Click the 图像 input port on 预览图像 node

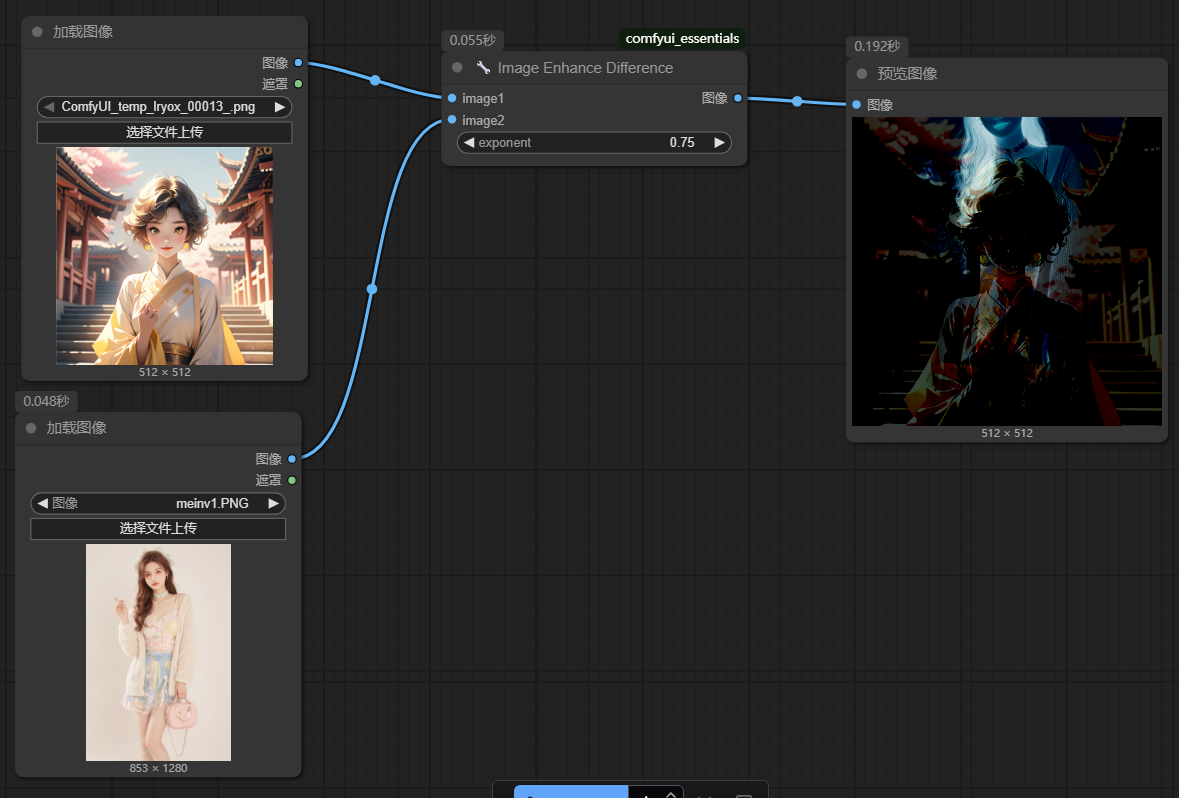click(857, 105)
